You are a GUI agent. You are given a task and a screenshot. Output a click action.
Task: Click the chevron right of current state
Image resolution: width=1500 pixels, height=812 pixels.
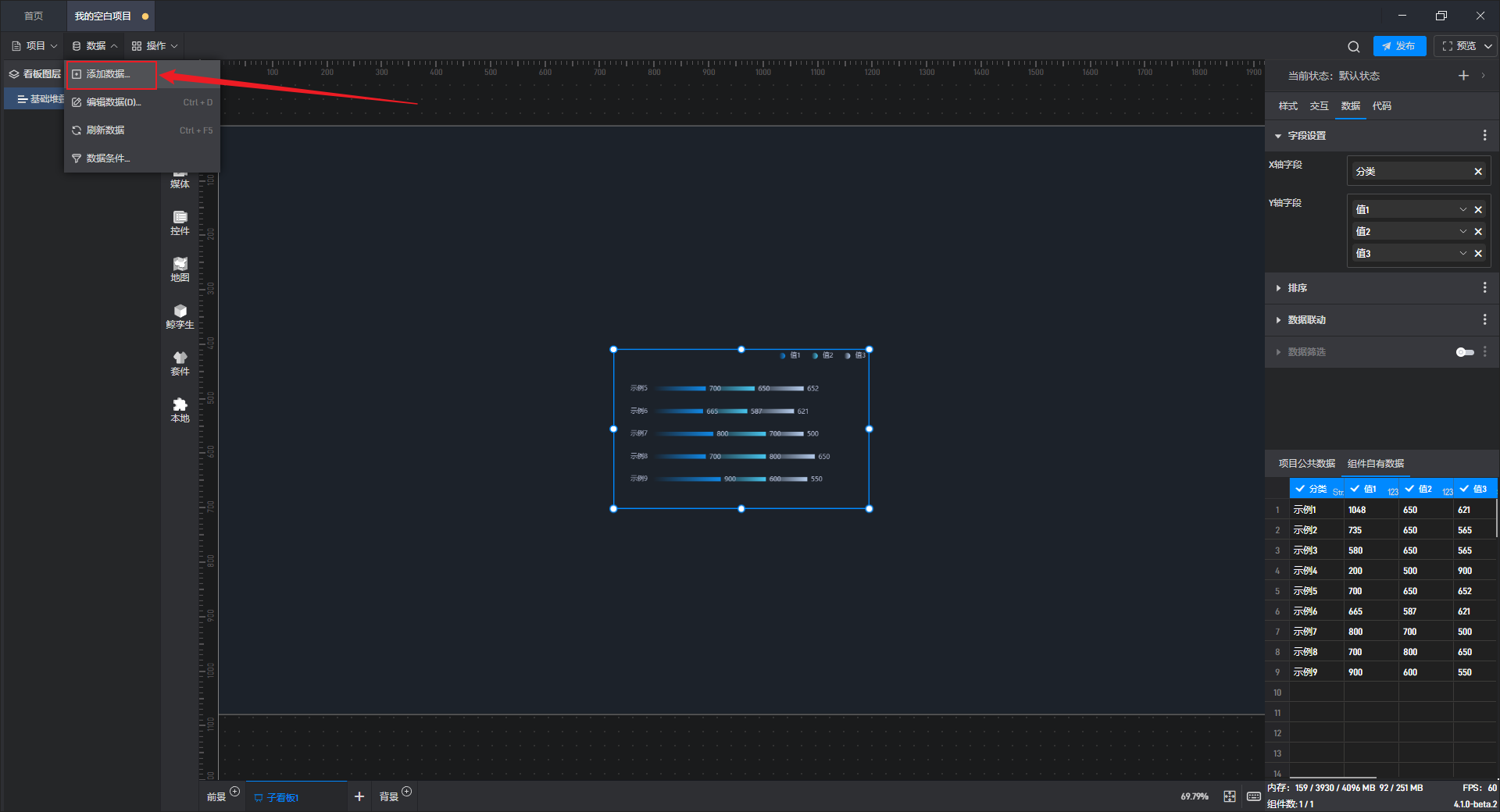tap(1483, 76)
